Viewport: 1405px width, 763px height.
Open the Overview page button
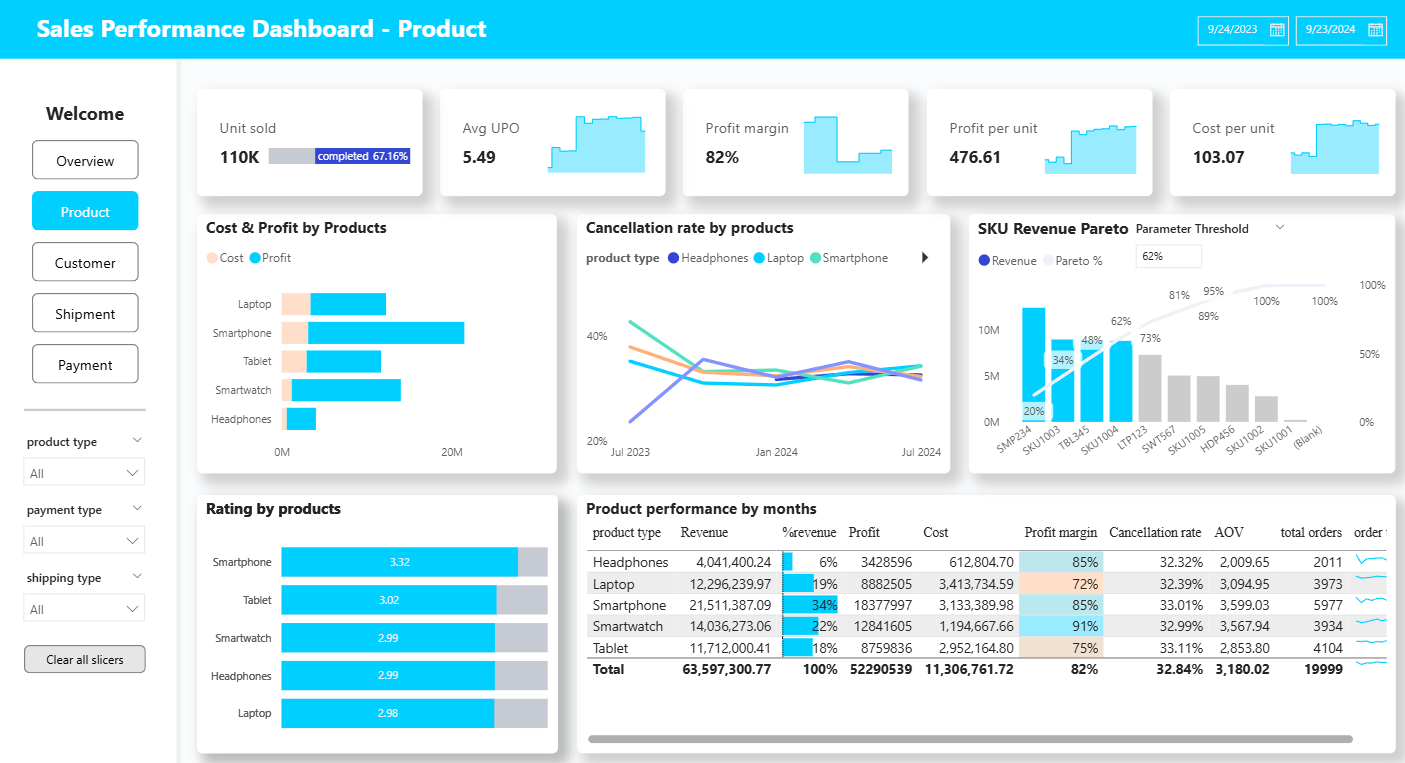(85, 161)
